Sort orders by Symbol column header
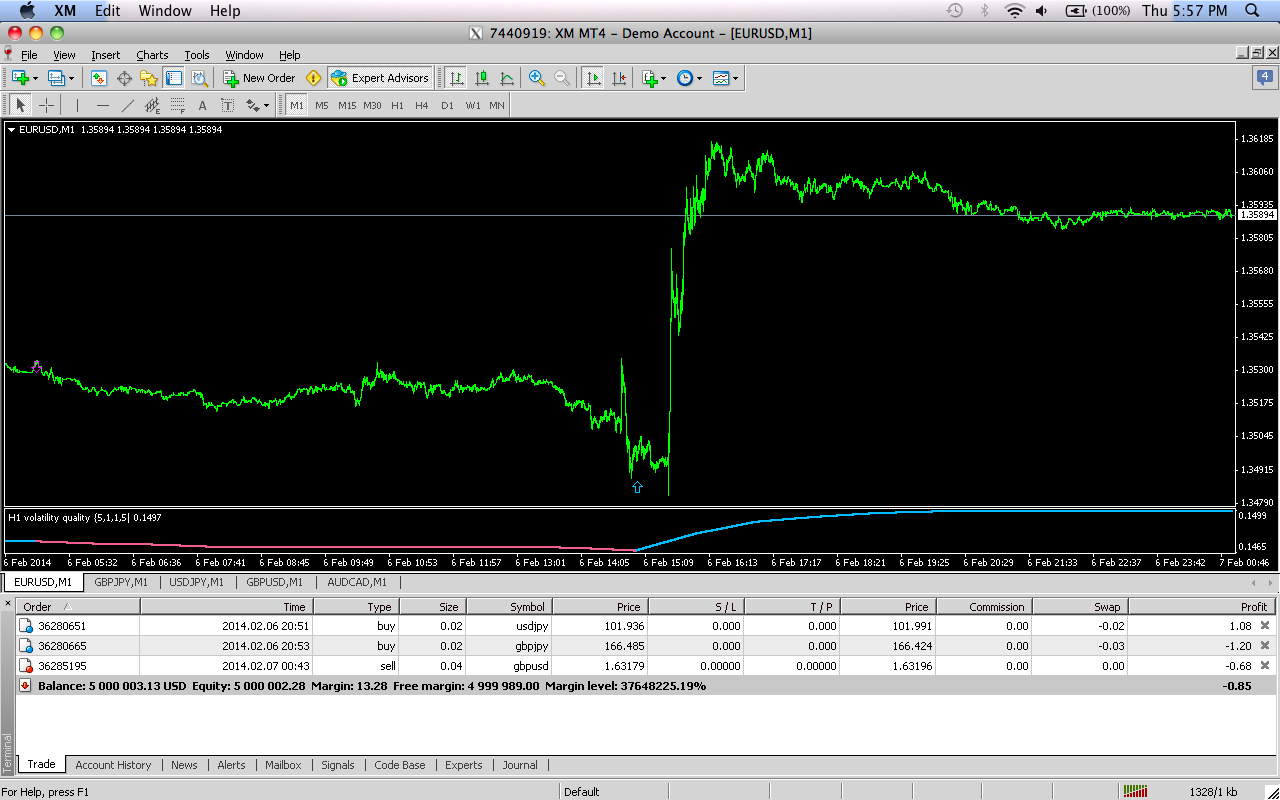The width and height of the screenshot is (1280, 800). click(x=509, y=607)
